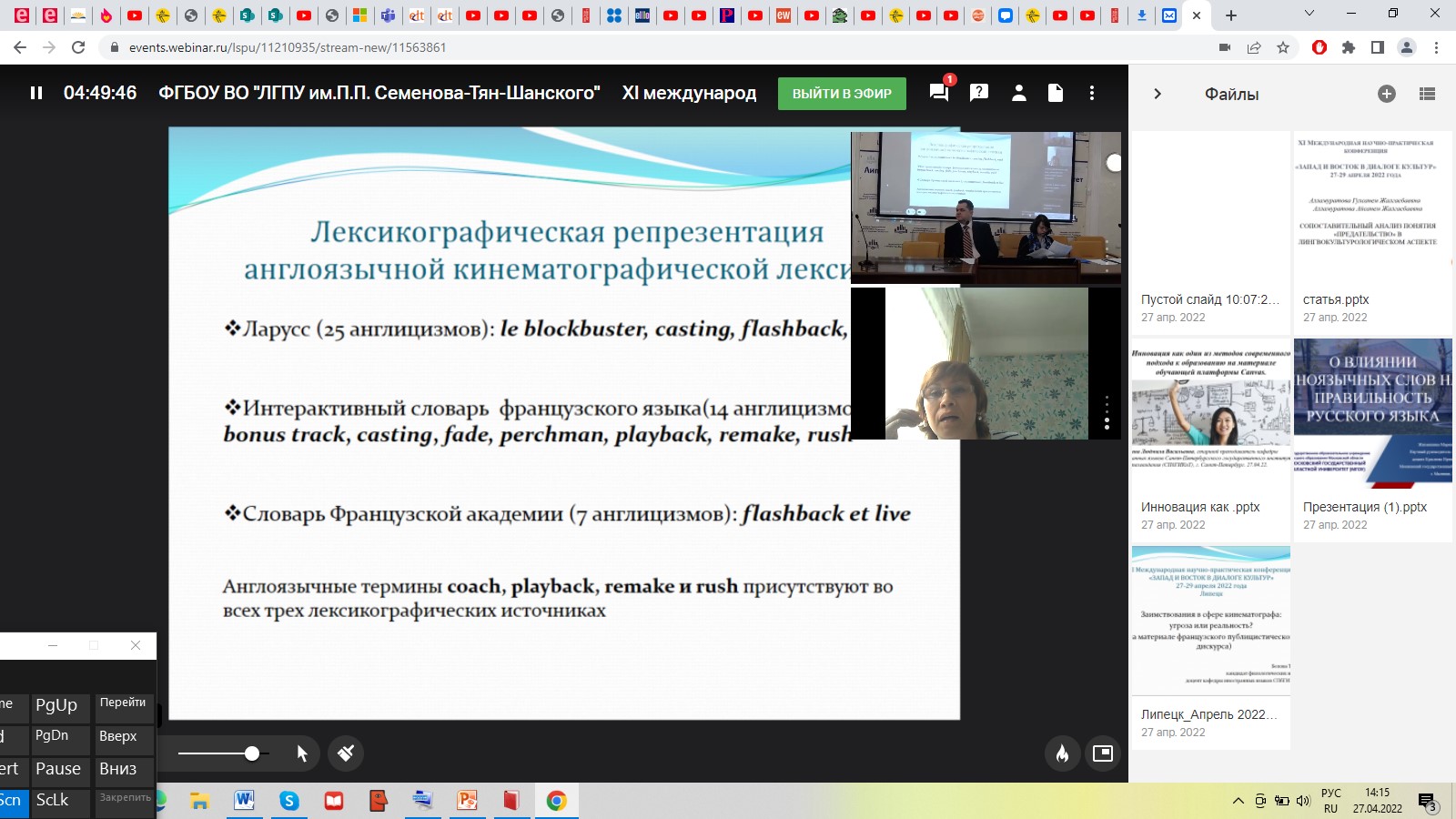Switch files panel to list view

tap(1427, 94)
